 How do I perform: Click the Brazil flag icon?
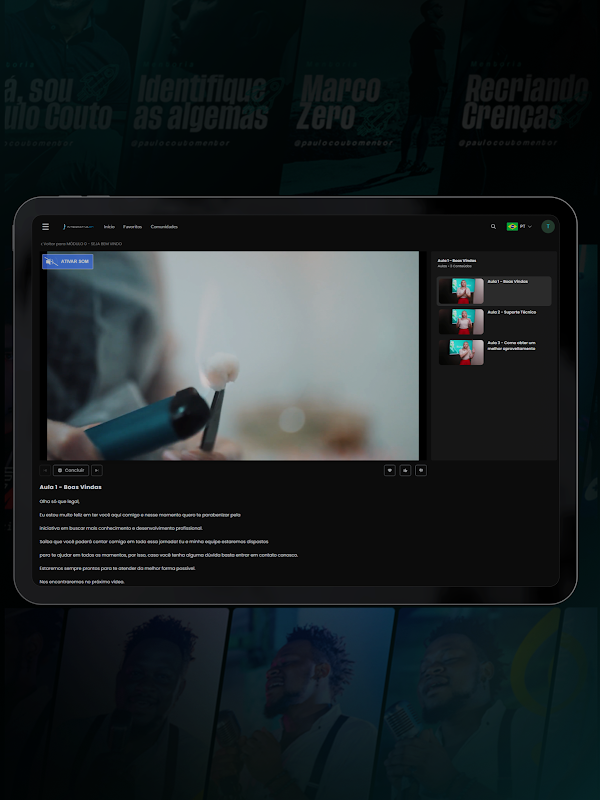512,227
